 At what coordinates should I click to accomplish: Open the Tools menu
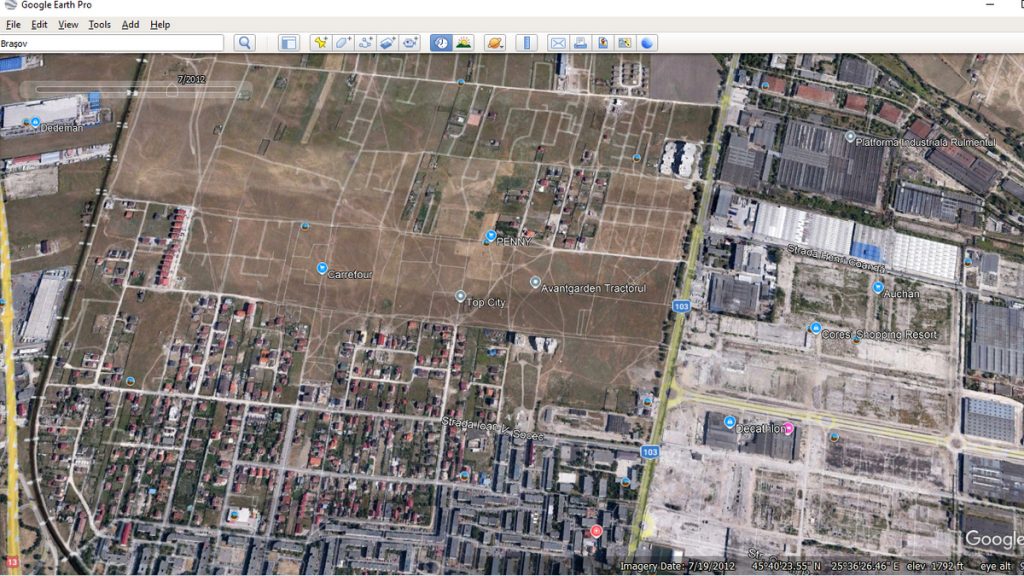pyautogui.click(x=99, y=25)
